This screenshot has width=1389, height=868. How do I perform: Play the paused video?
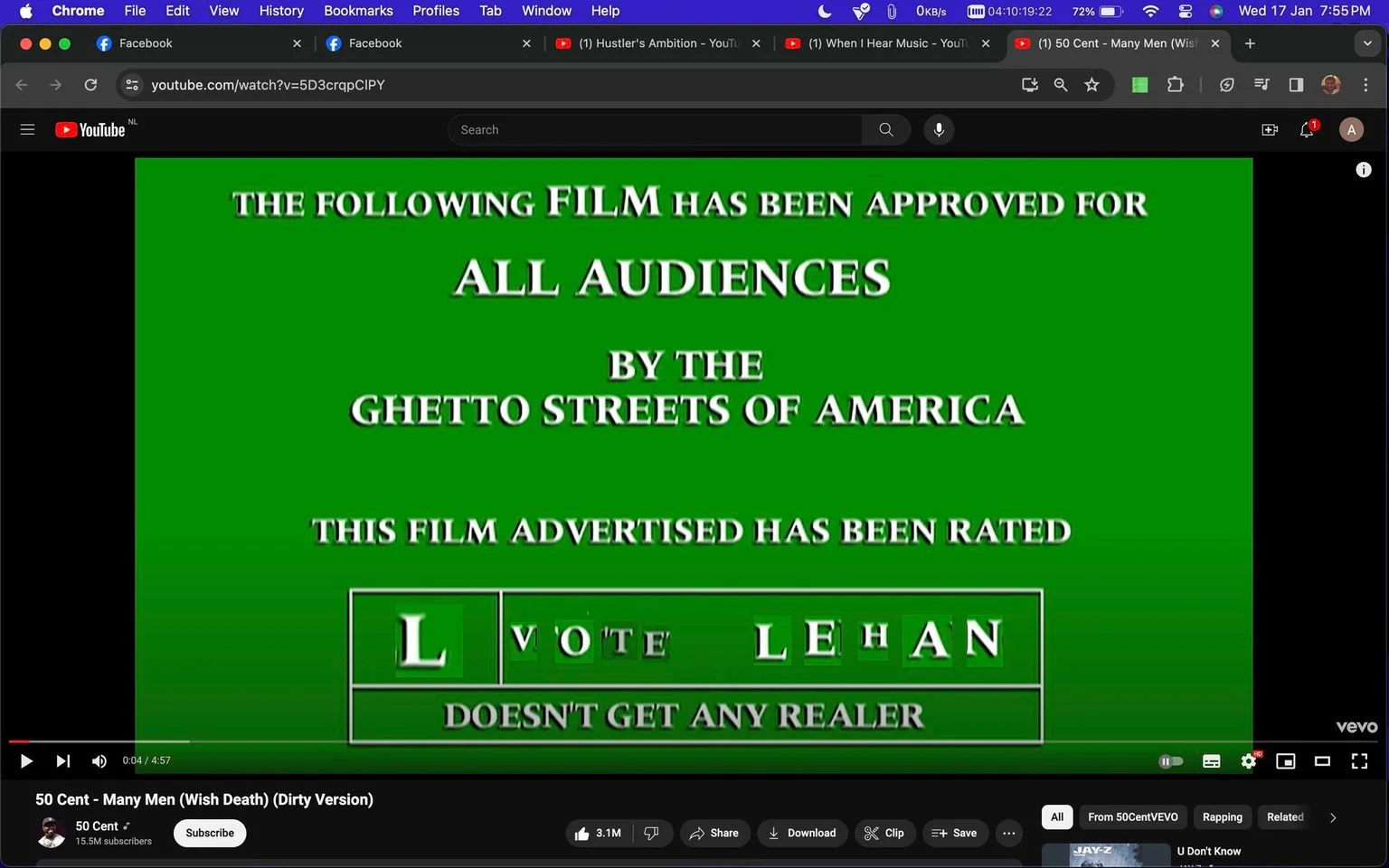26,761
